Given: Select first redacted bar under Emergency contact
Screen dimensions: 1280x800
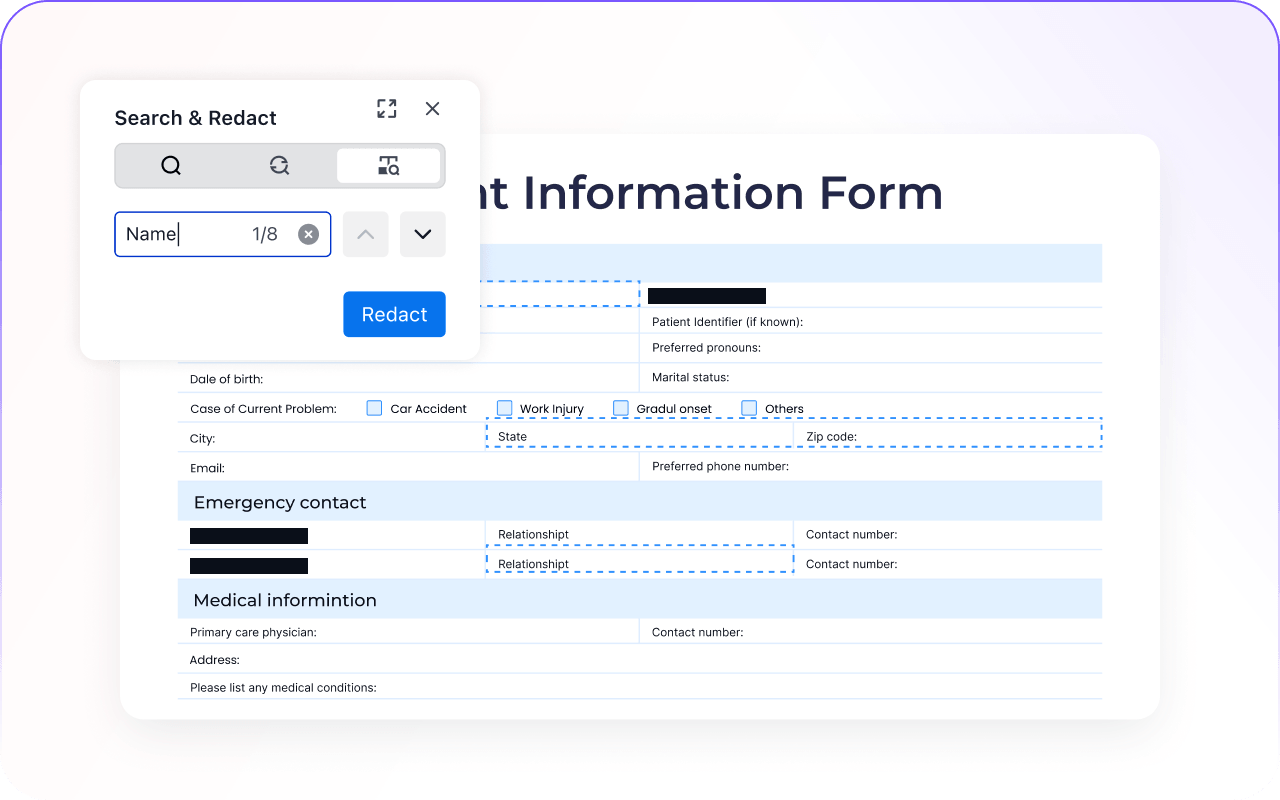Looking at the screenshot, I should [249, 536].
